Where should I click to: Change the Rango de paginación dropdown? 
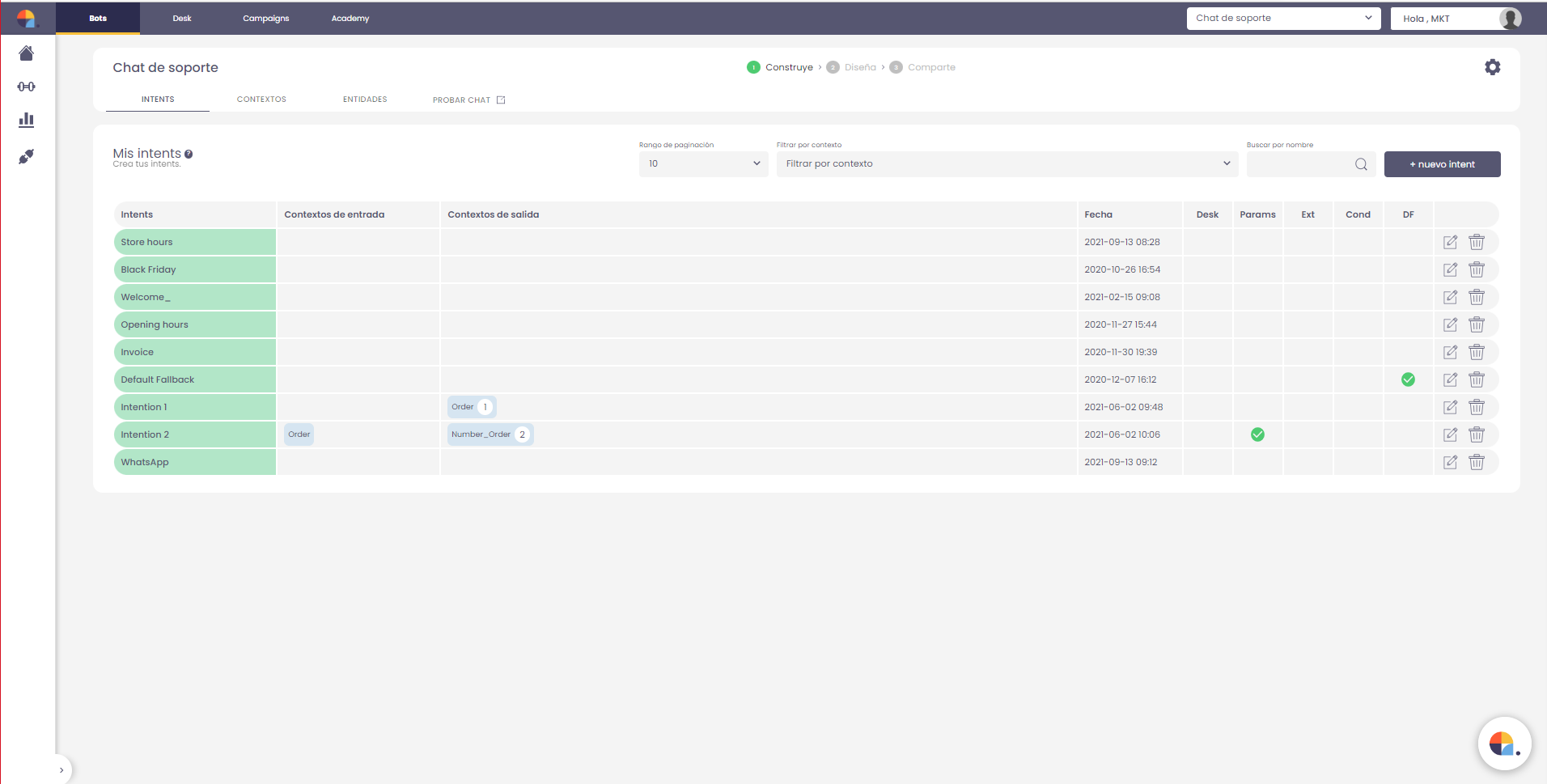point(702,163)
